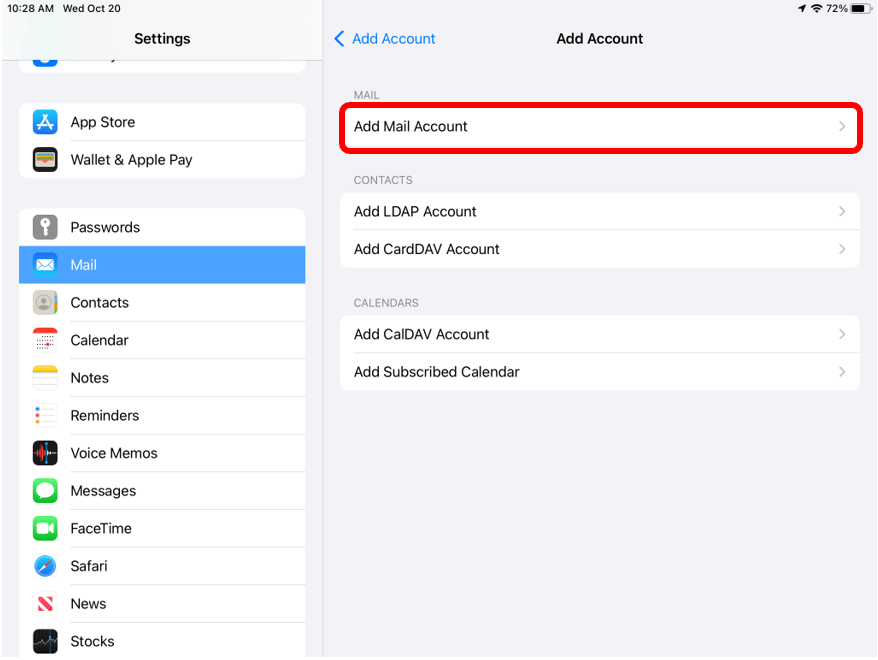Tap the Wi-Fi status icon
Screen dimensions: 878x660
(816, 8)
